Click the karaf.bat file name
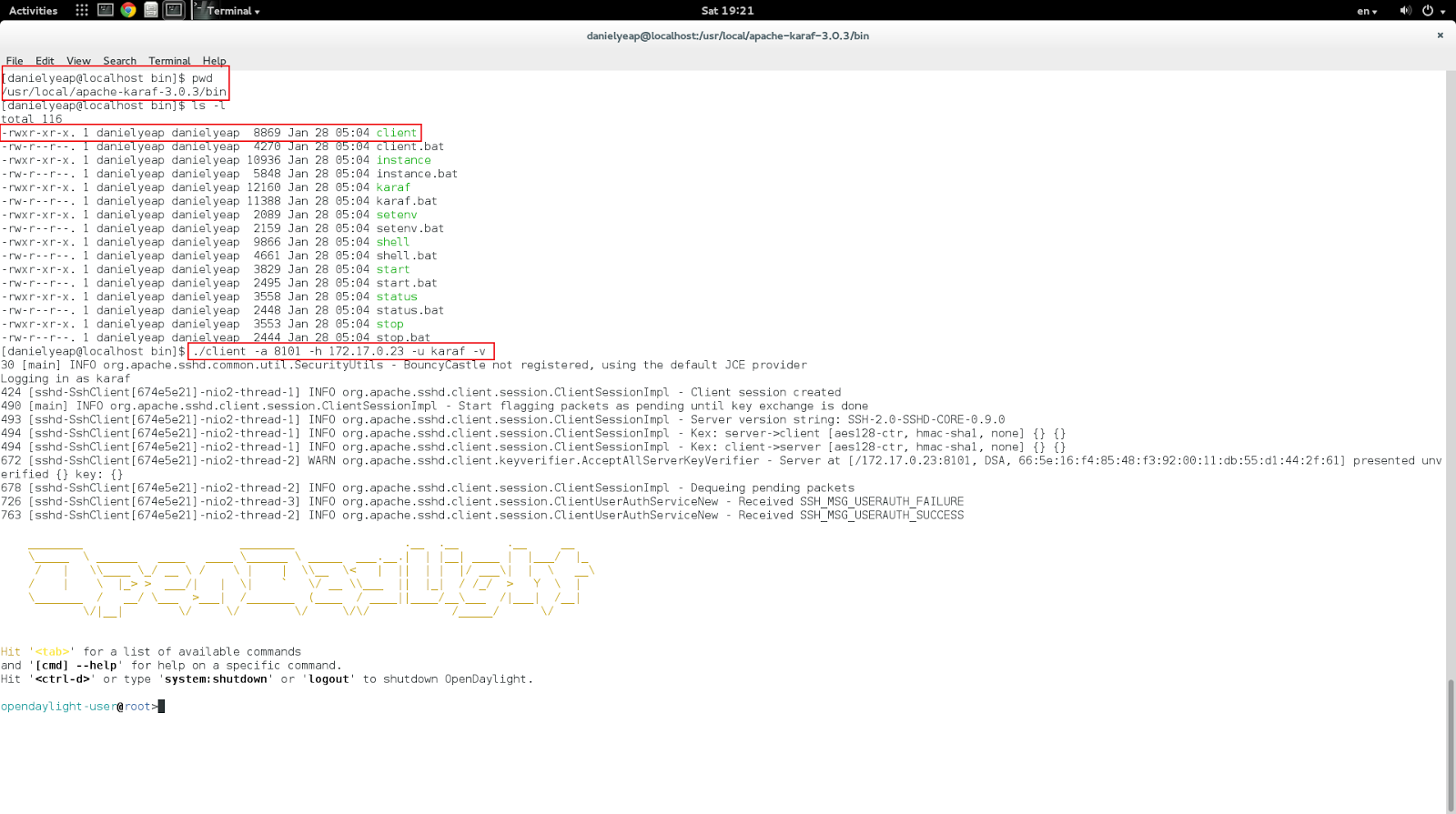The height and width of the screenshot is (814, 1456). coord(407,201)
